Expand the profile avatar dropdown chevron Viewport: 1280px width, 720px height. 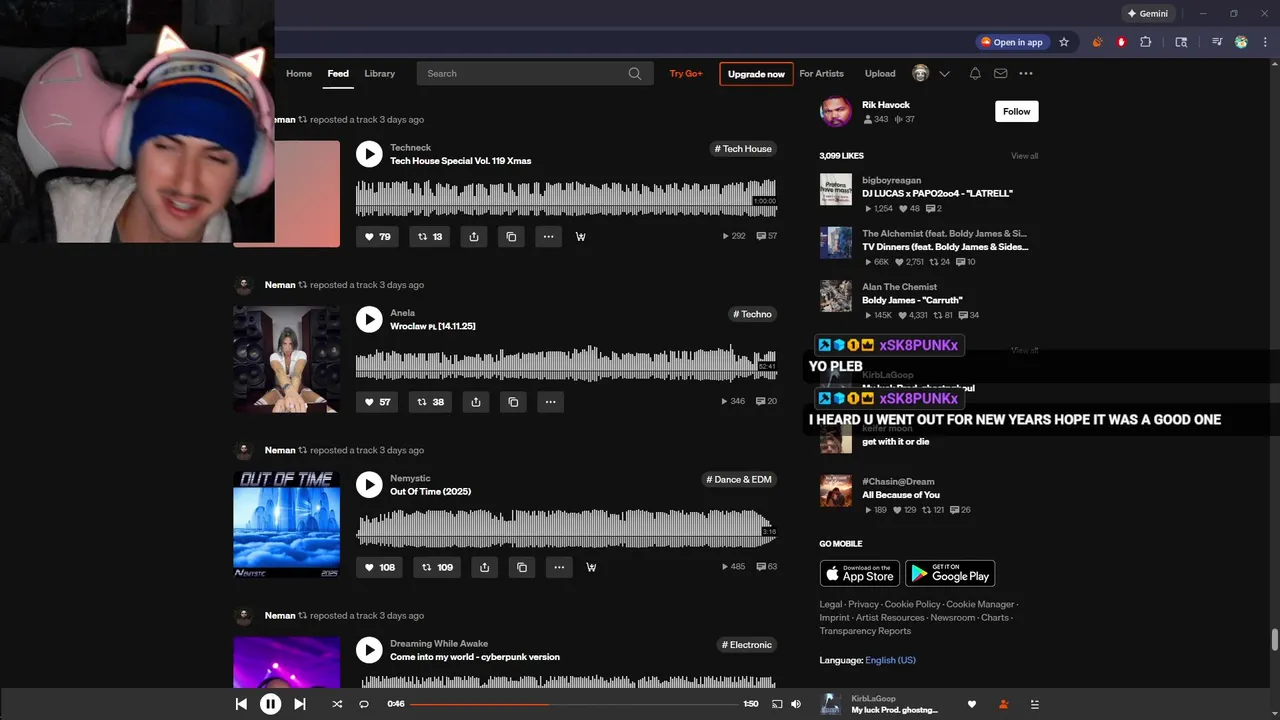pos(944,74)
